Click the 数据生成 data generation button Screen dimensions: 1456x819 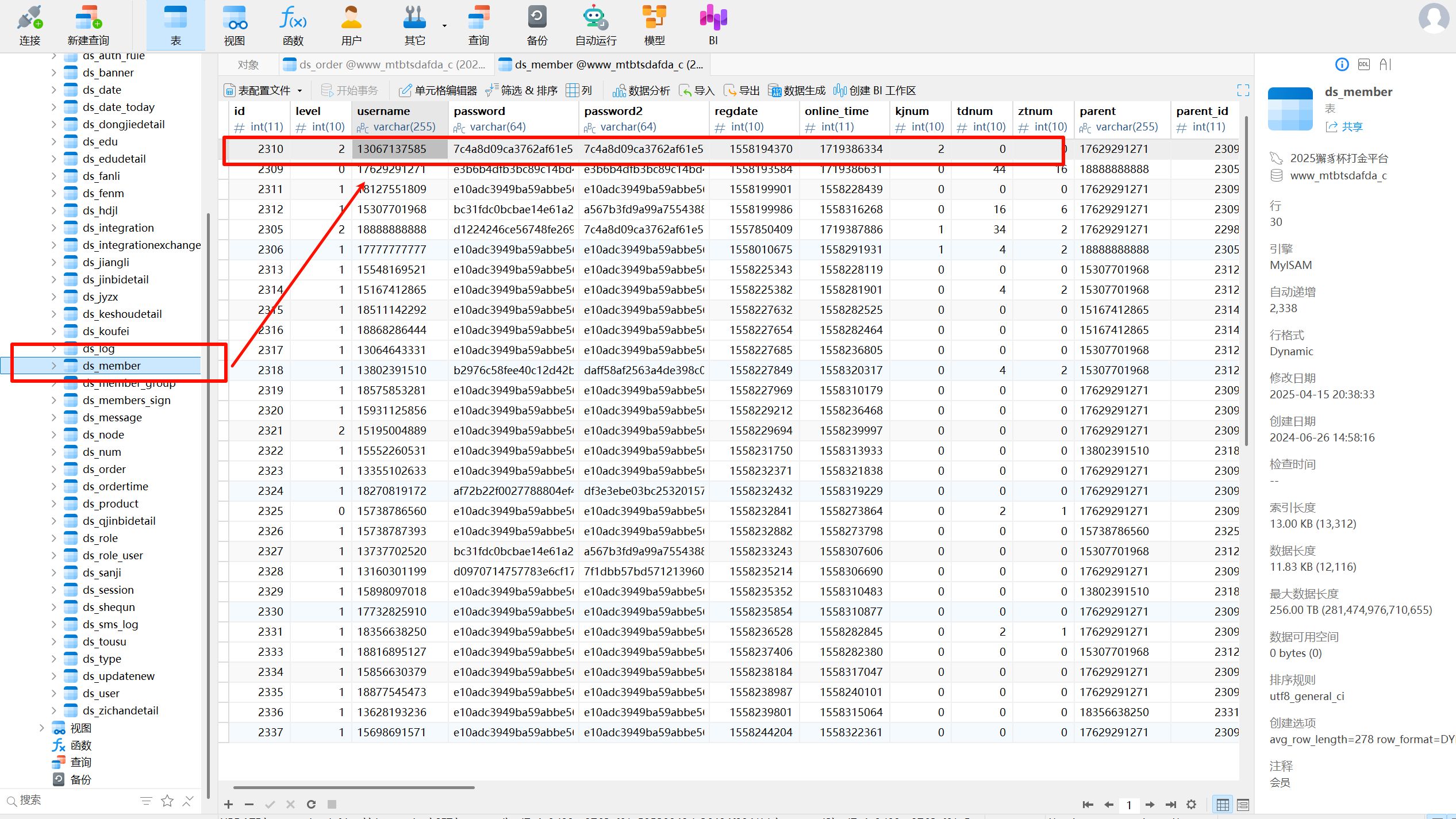click(x=797, y=90)
